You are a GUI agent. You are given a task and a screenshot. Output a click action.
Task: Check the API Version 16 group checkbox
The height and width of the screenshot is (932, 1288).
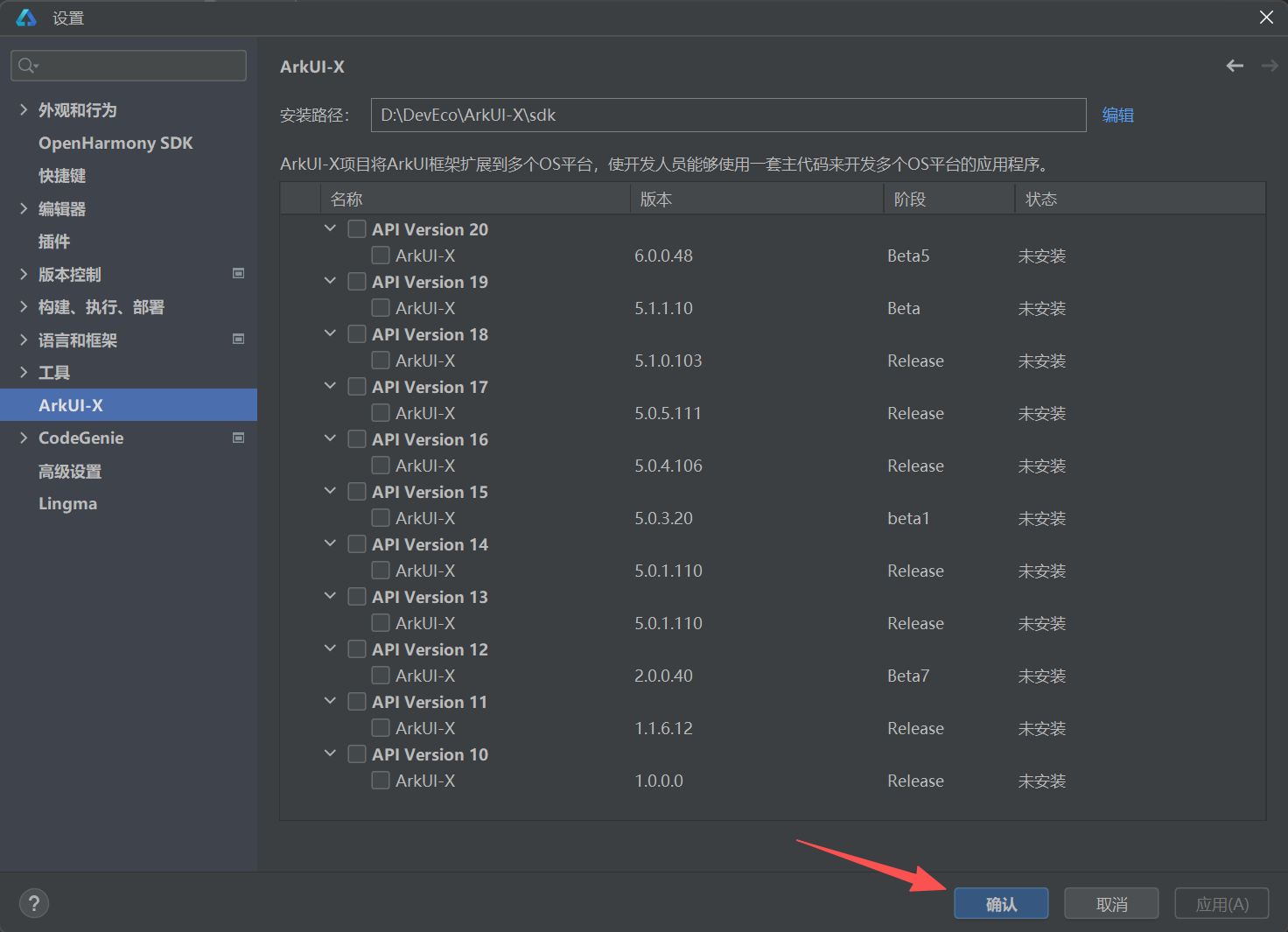point(357,439)
